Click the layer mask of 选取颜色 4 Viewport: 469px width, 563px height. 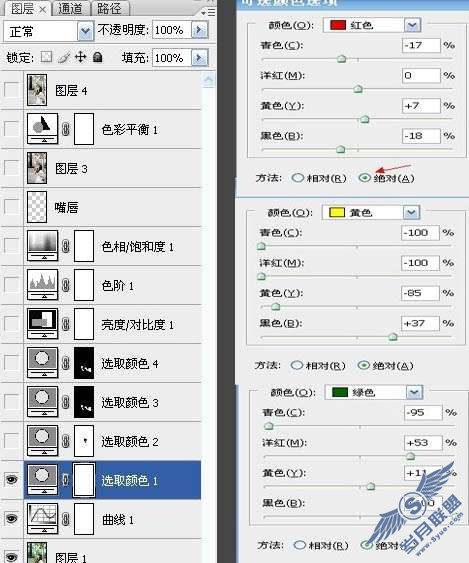pos(84,363)
